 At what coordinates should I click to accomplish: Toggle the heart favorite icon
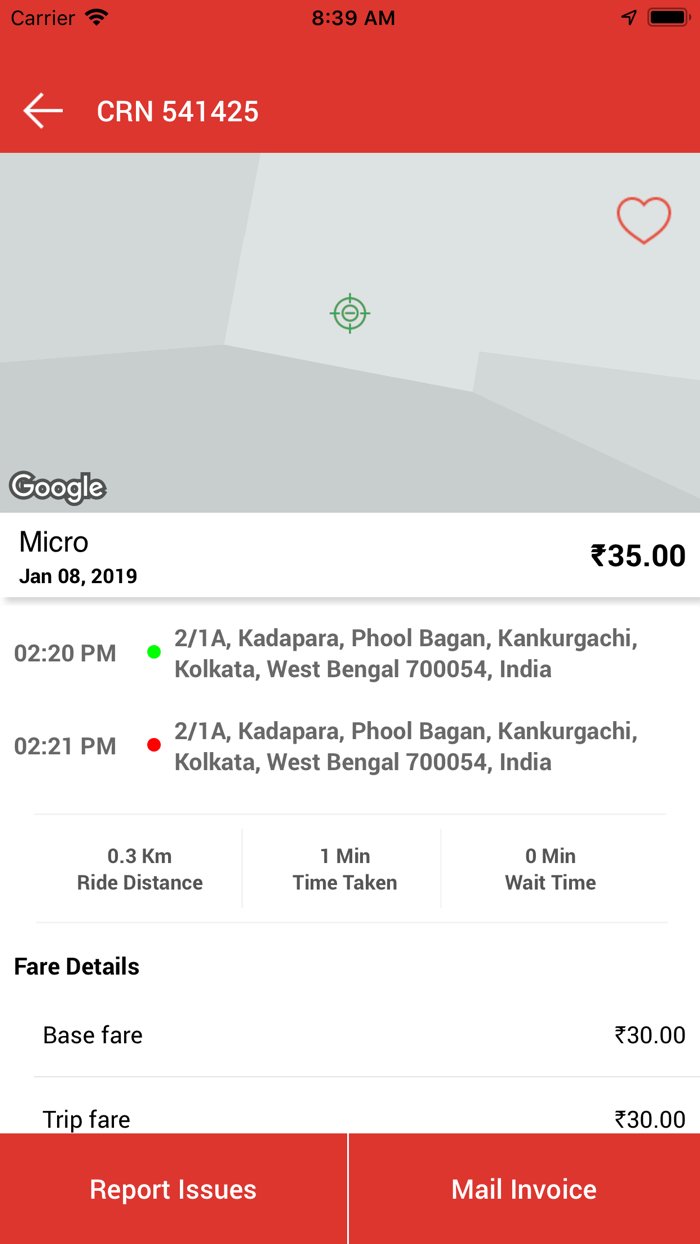point(643,220)
